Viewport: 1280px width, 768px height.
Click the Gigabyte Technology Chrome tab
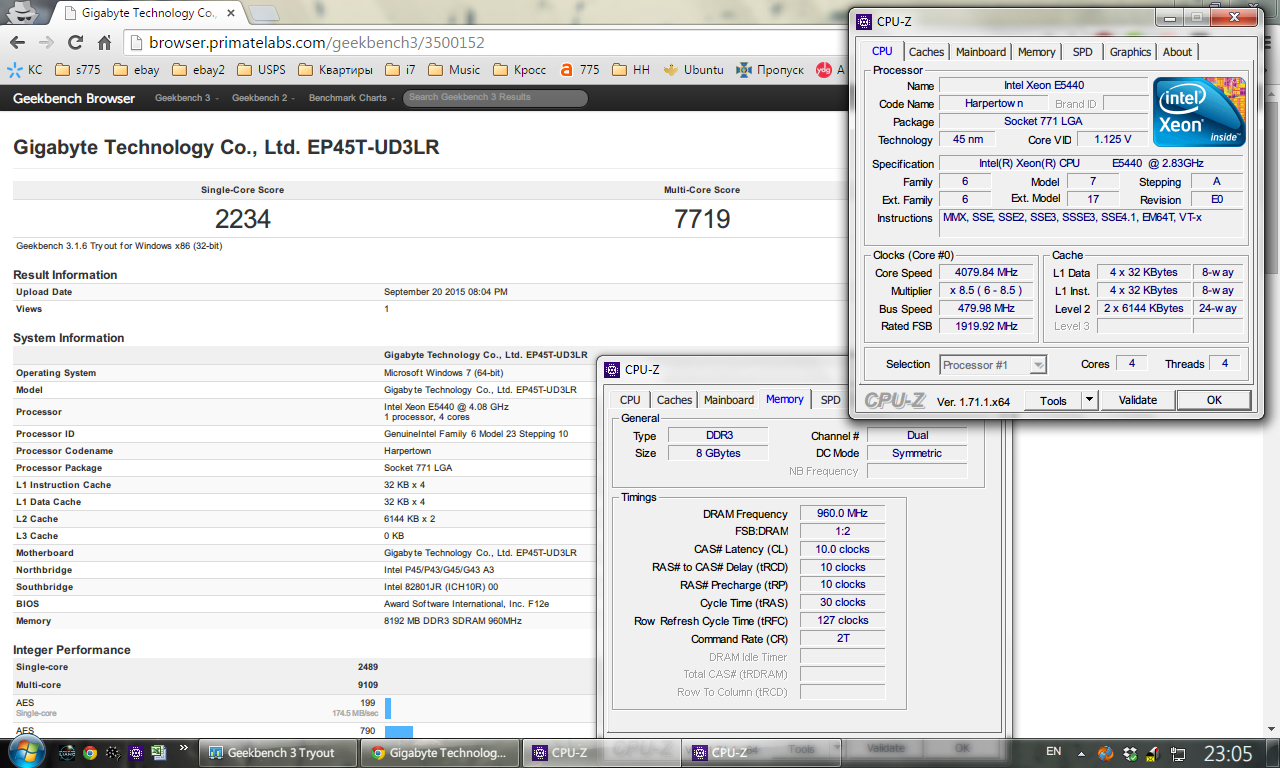148,14
